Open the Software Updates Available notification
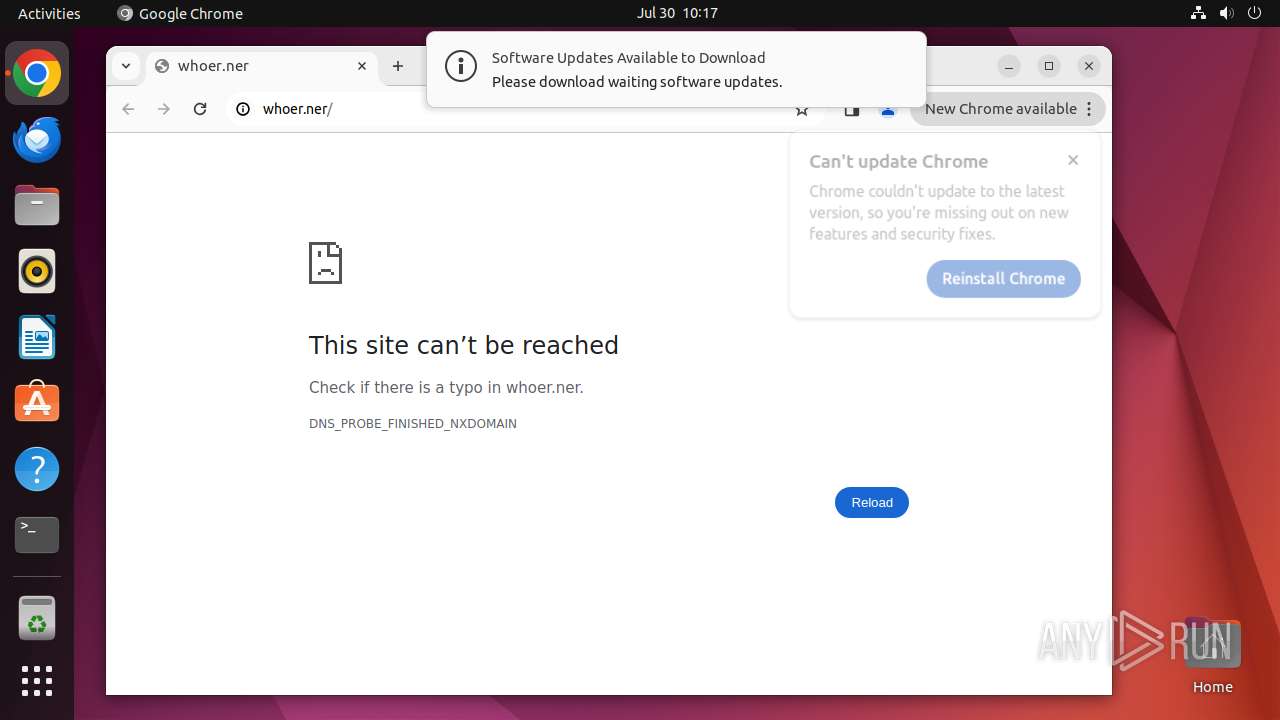This screenshot has width=1280, height=720. (x=676, y=69)
